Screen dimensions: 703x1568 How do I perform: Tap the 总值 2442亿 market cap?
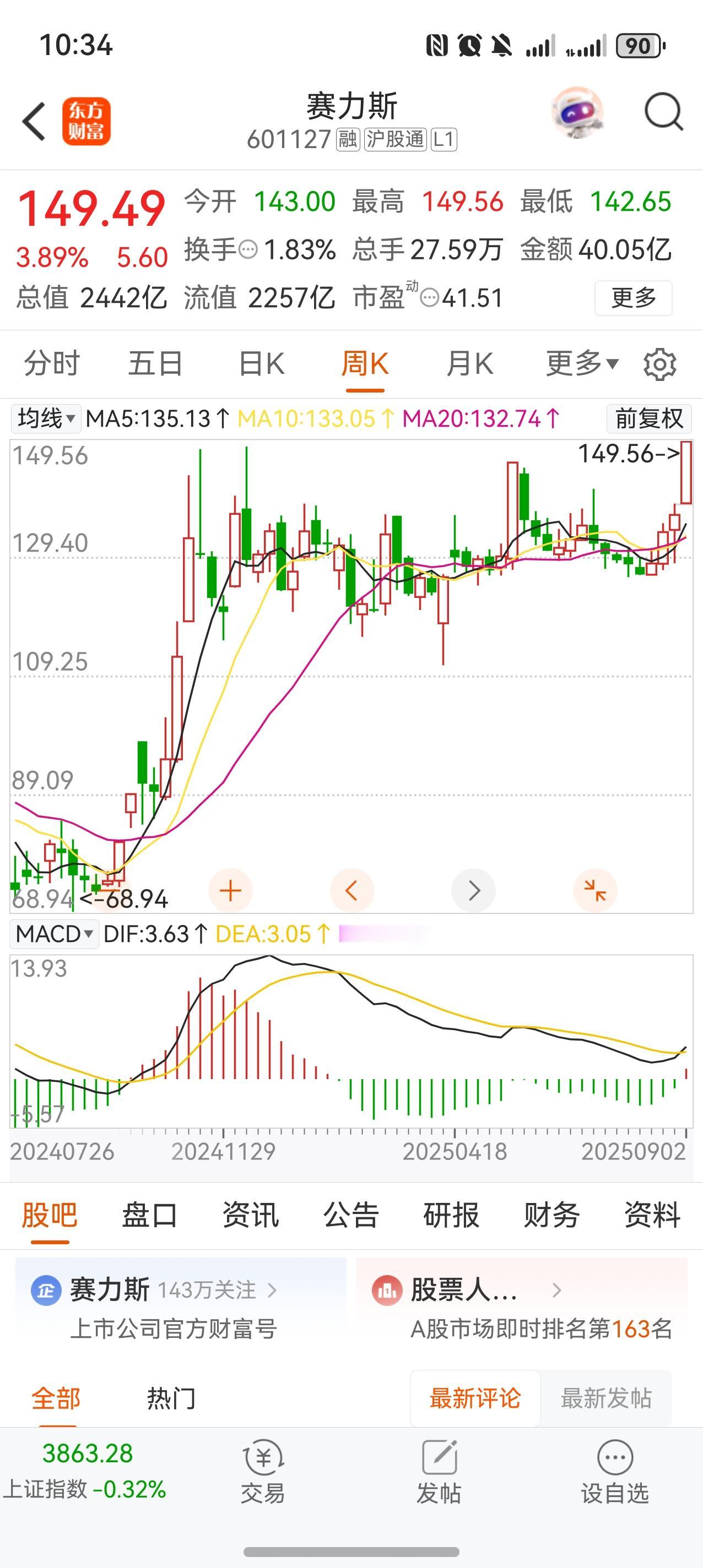[91, 298]
